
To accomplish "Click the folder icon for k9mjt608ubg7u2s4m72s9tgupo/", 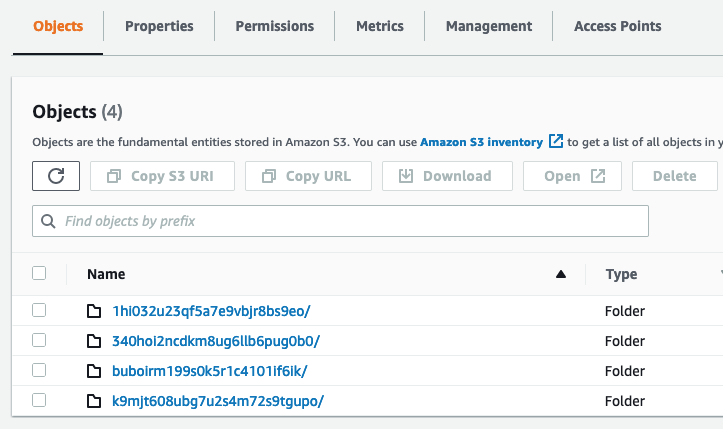I will (94, 401).
